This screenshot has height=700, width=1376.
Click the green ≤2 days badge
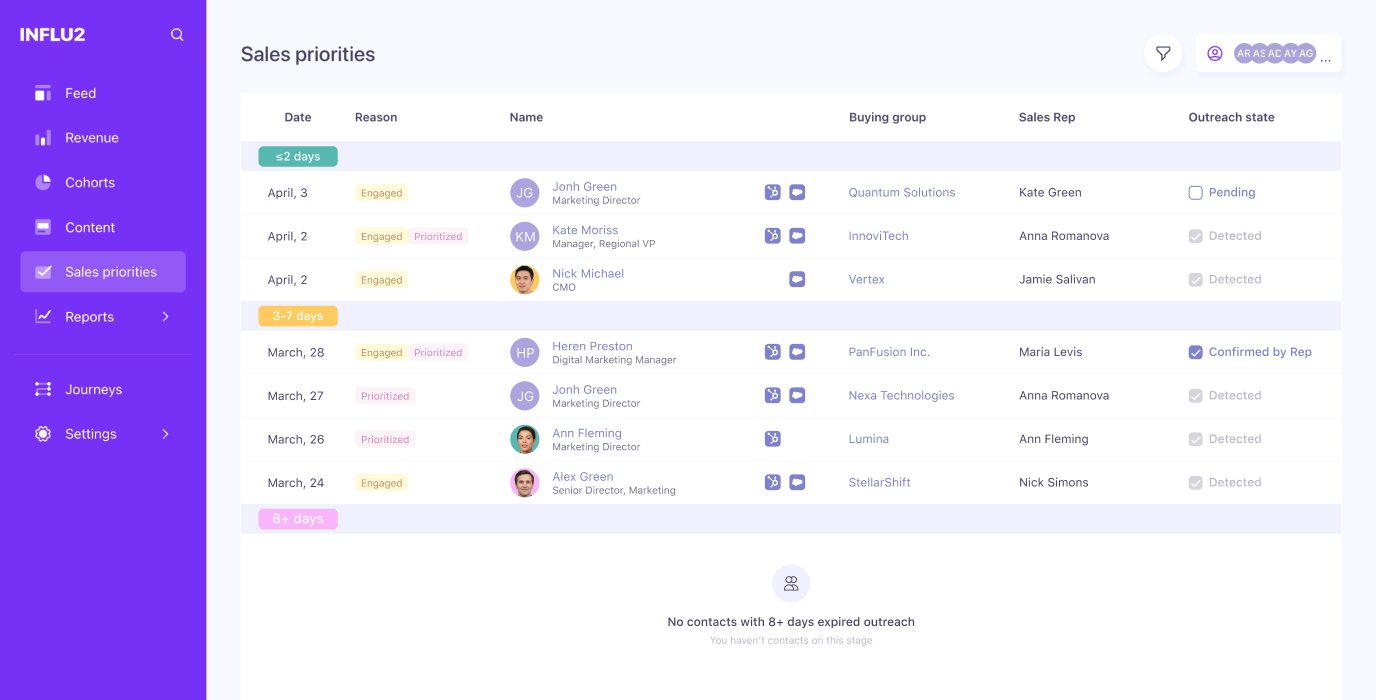click(x=298, y=157)
